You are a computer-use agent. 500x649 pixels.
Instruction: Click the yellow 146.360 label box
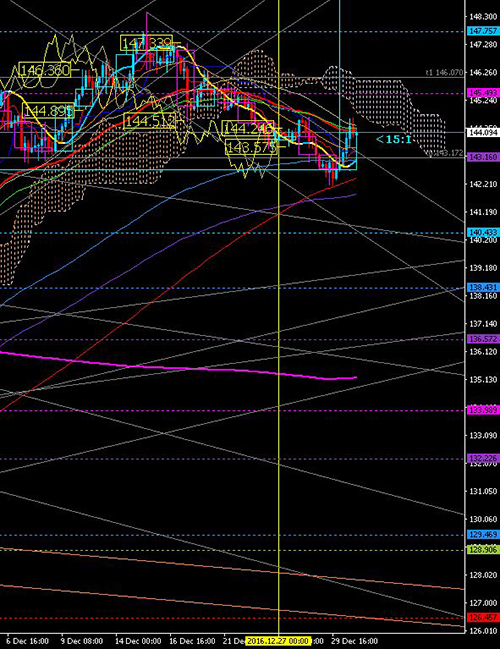pos(45,70)
